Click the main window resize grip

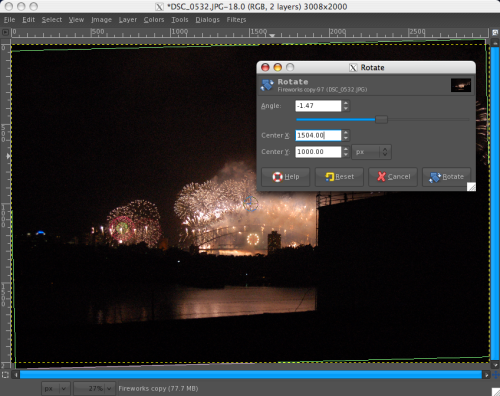pos(496,392)
